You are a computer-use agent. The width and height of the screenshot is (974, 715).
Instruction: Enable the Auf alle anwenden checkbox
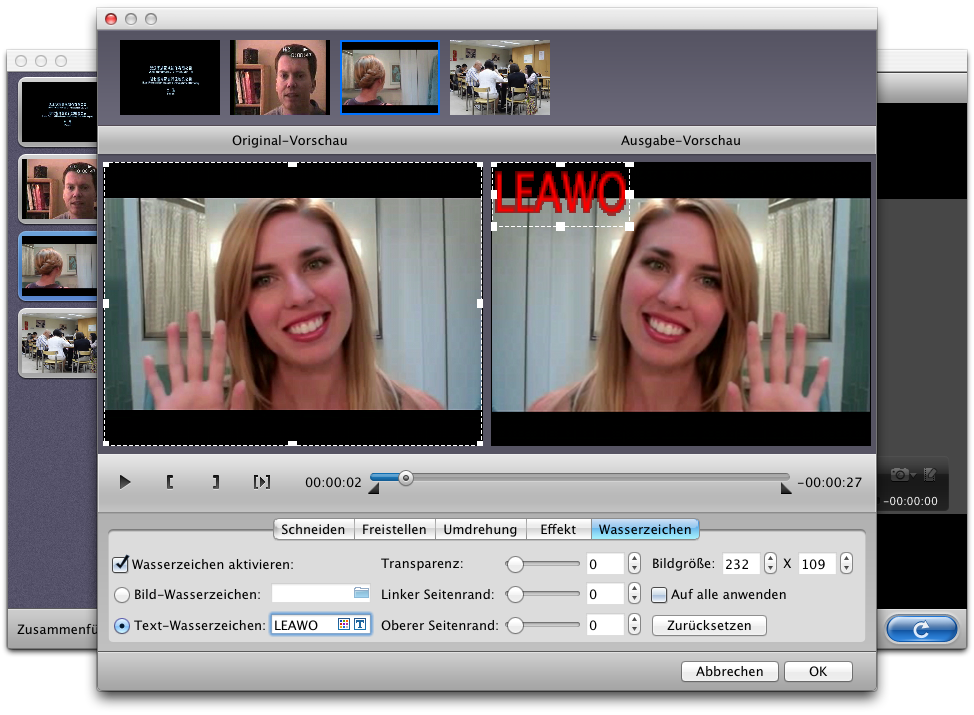(x=659, y=595)
